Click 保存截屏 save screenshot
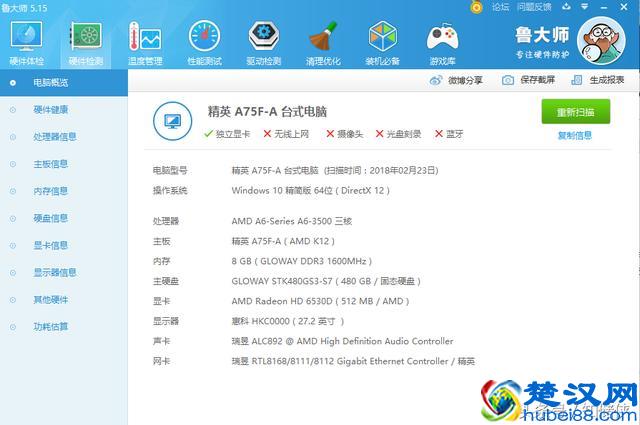The image size is (640, 425). (528, 80)
